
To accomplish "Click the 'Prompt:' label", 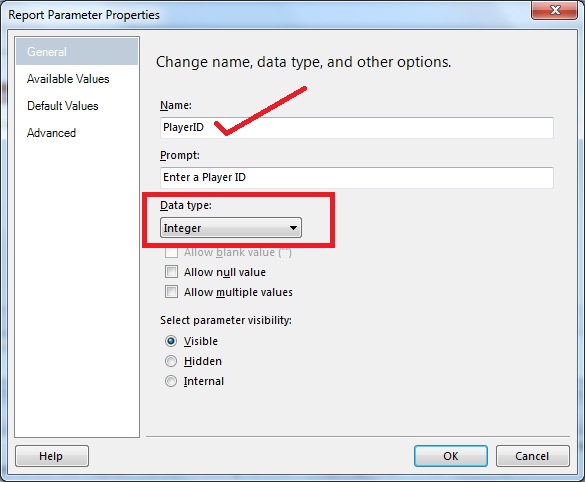I will [180, 155].
